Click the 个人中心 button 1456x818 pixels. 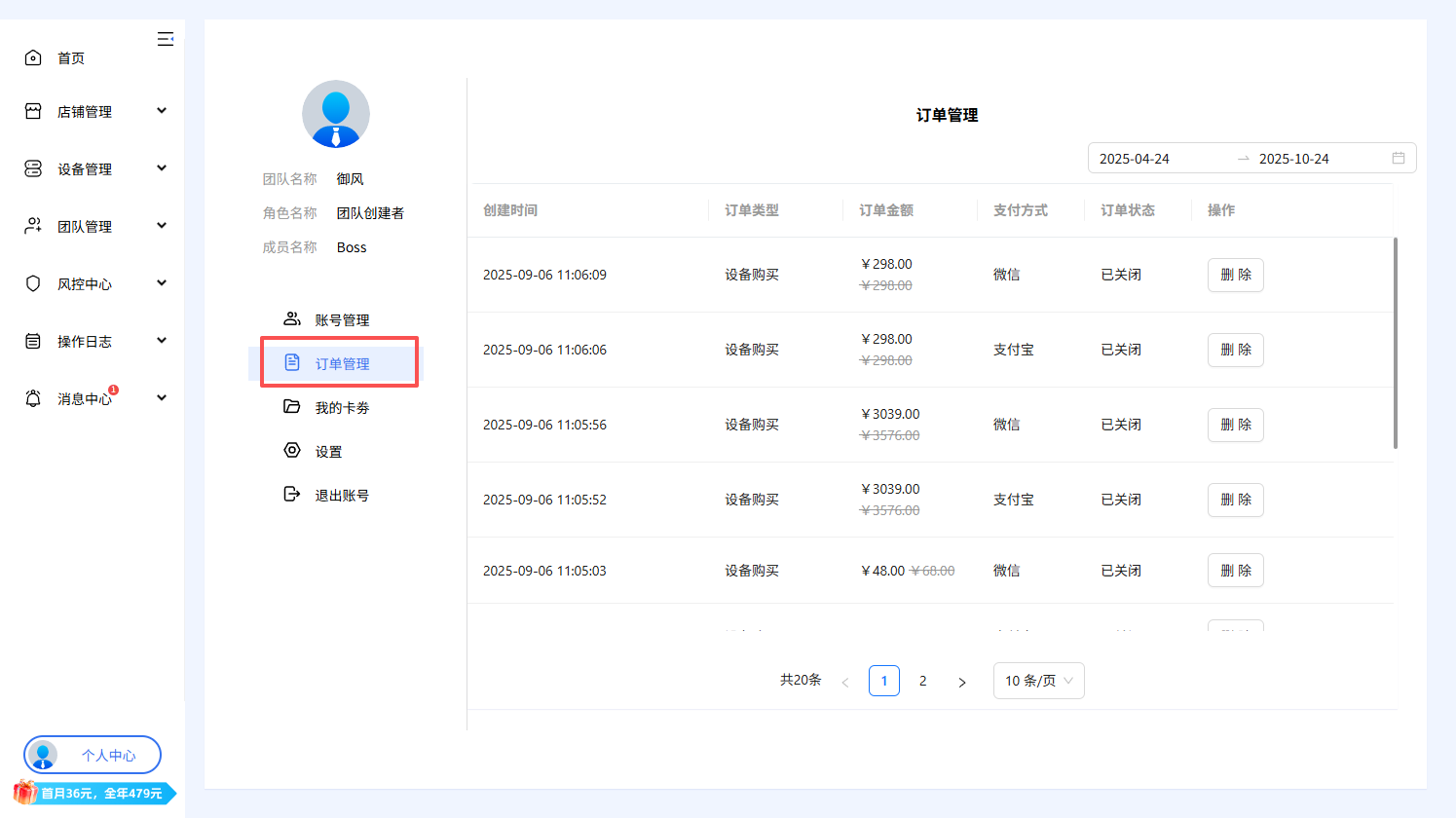coord(92,755)
